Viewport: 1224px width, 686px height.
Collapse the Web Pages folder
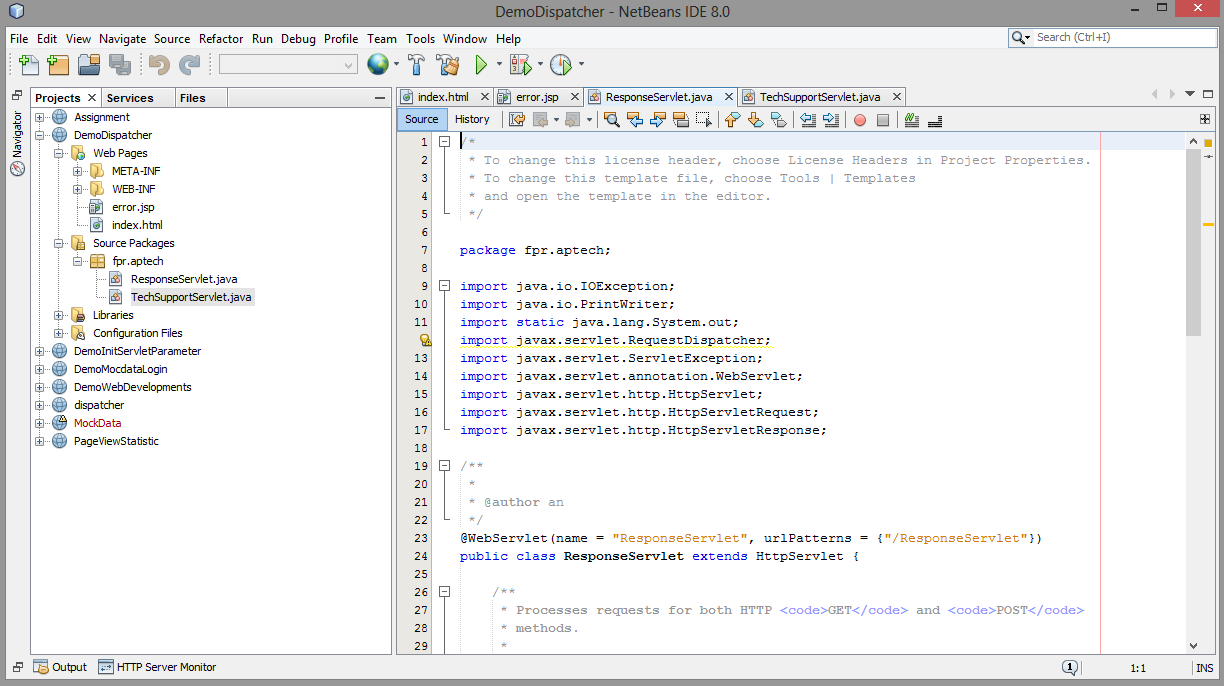click(58, 153)
